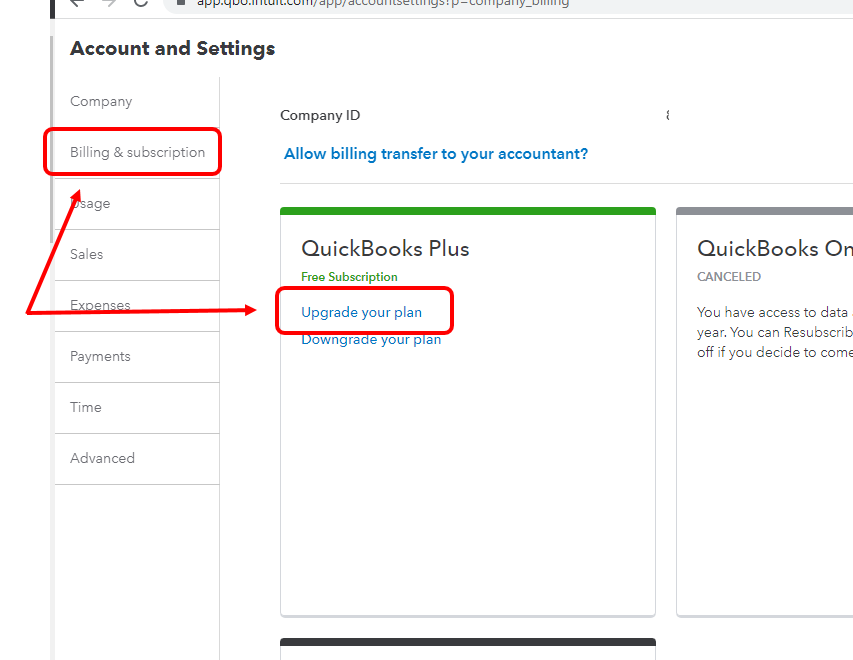Click the site lock icon in address bar
The height and width of the screenshot is (660, 853).
point(181,3)
